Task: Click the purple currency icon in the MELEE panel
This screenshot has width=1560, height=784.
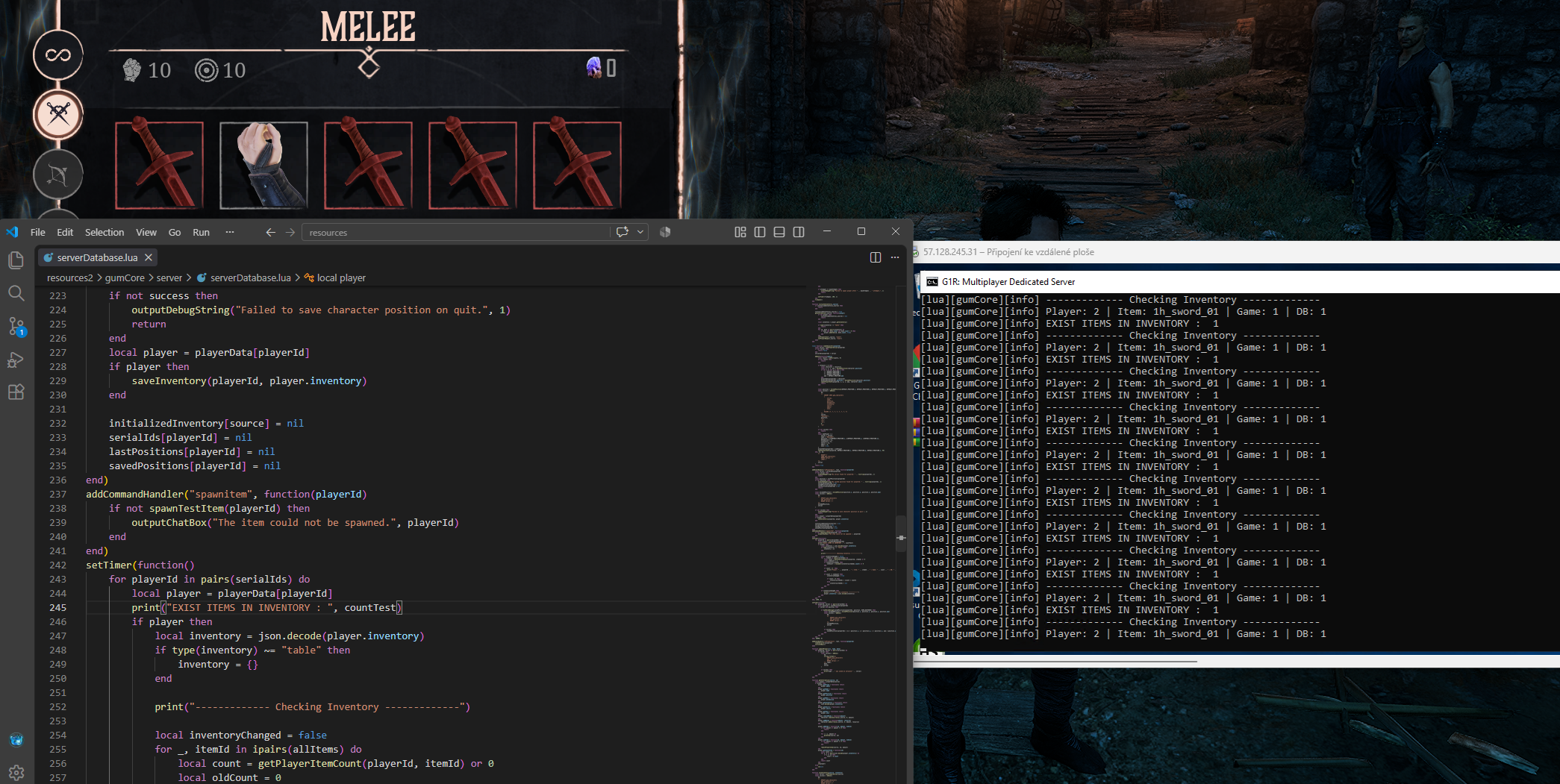Action: point(594,67)
